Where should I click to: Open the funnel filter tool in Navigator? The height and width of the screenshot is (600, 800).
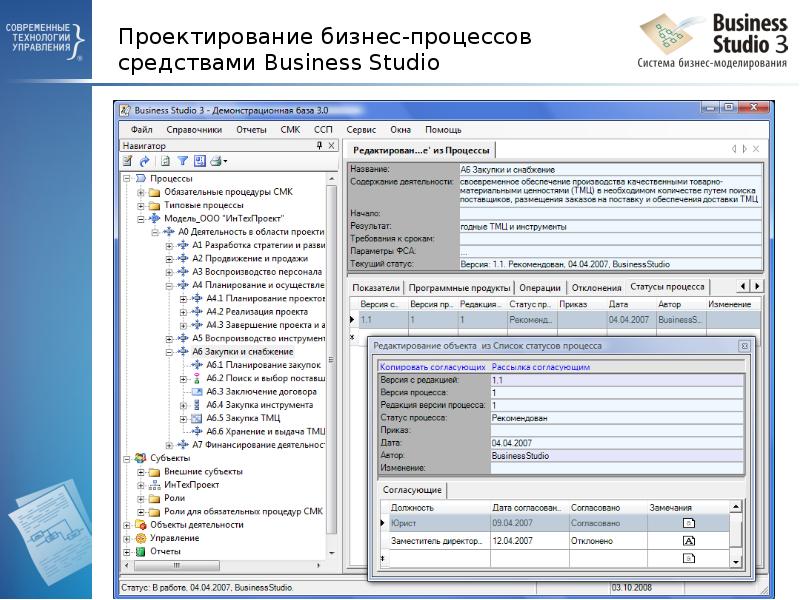[x=182, y=161]
